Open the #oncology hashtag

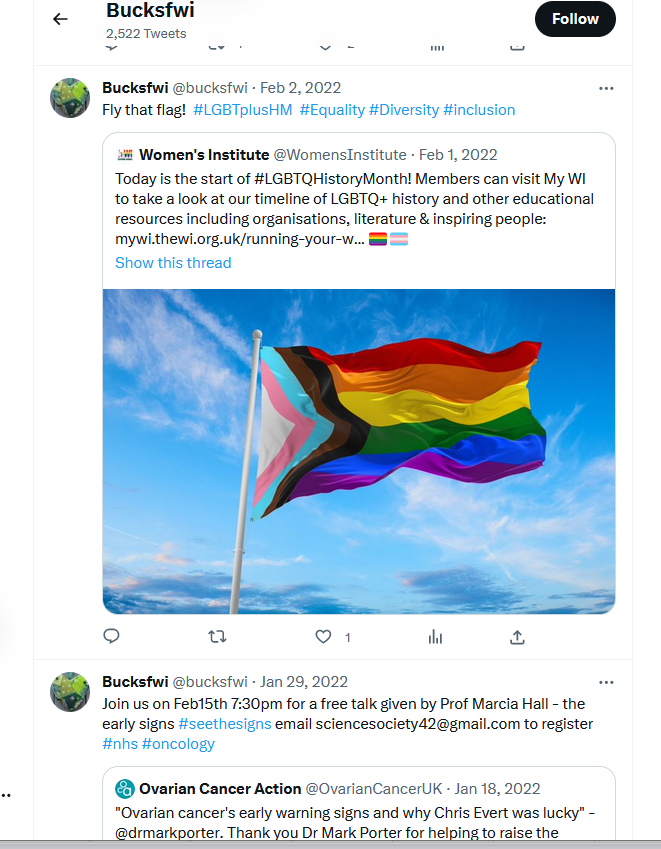tap(178, 744)
